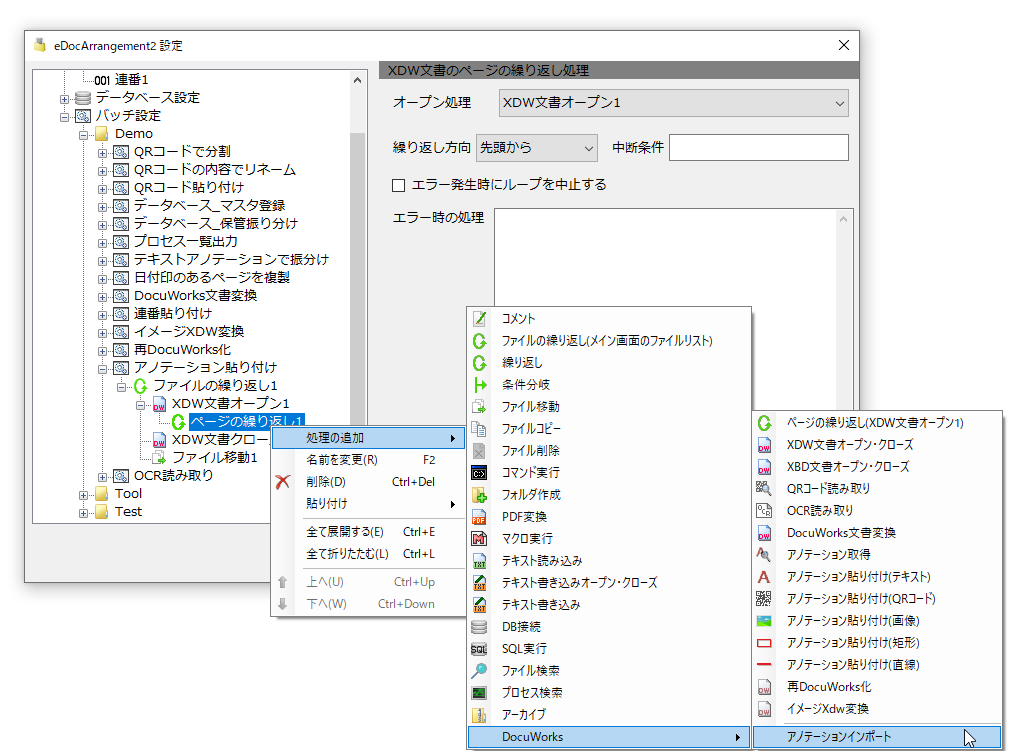Select the ファイル移動1 tree item

[x=214, y=458]
